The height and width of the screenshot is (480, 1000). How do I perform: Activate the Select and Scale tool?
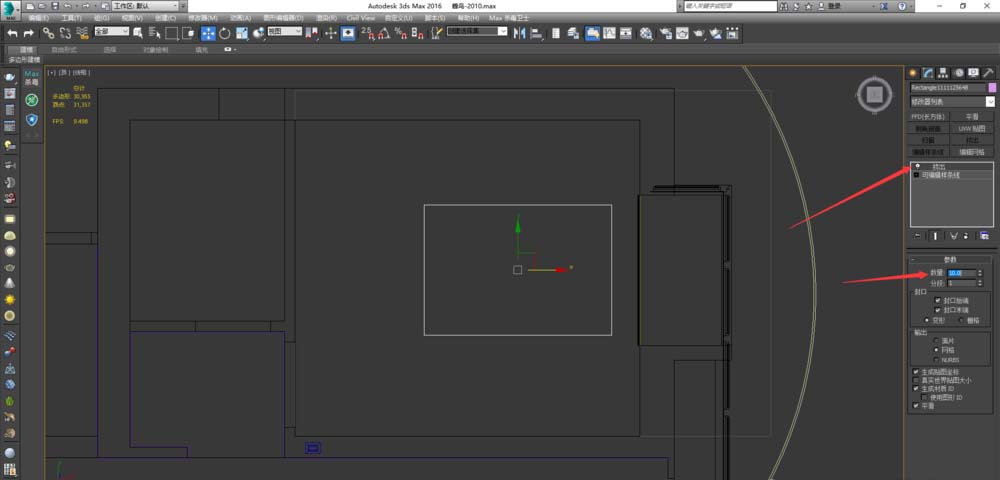[242, 33]
